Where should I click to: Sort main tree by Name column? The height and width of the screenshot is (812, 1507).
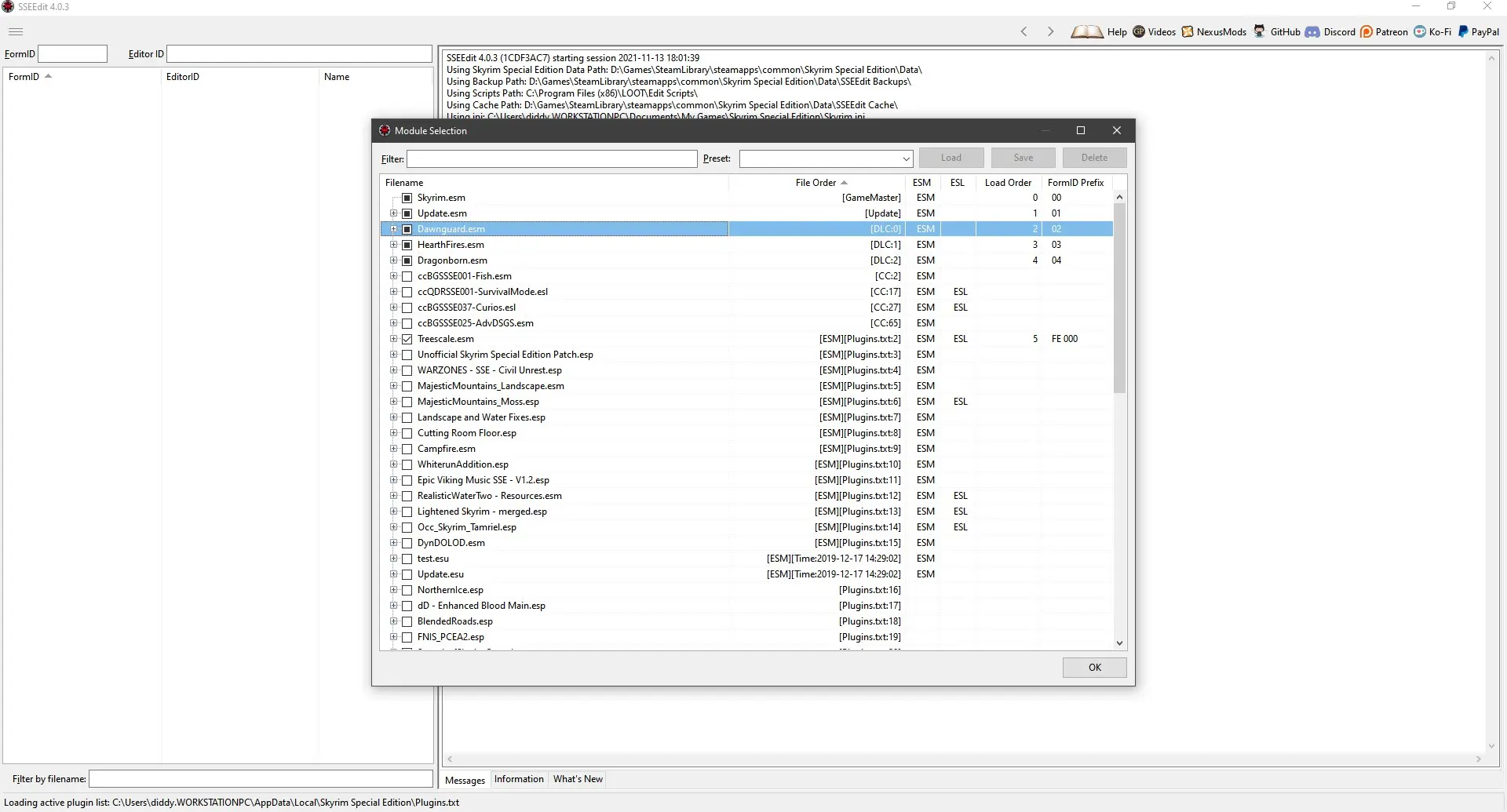[x=375, y=77]
